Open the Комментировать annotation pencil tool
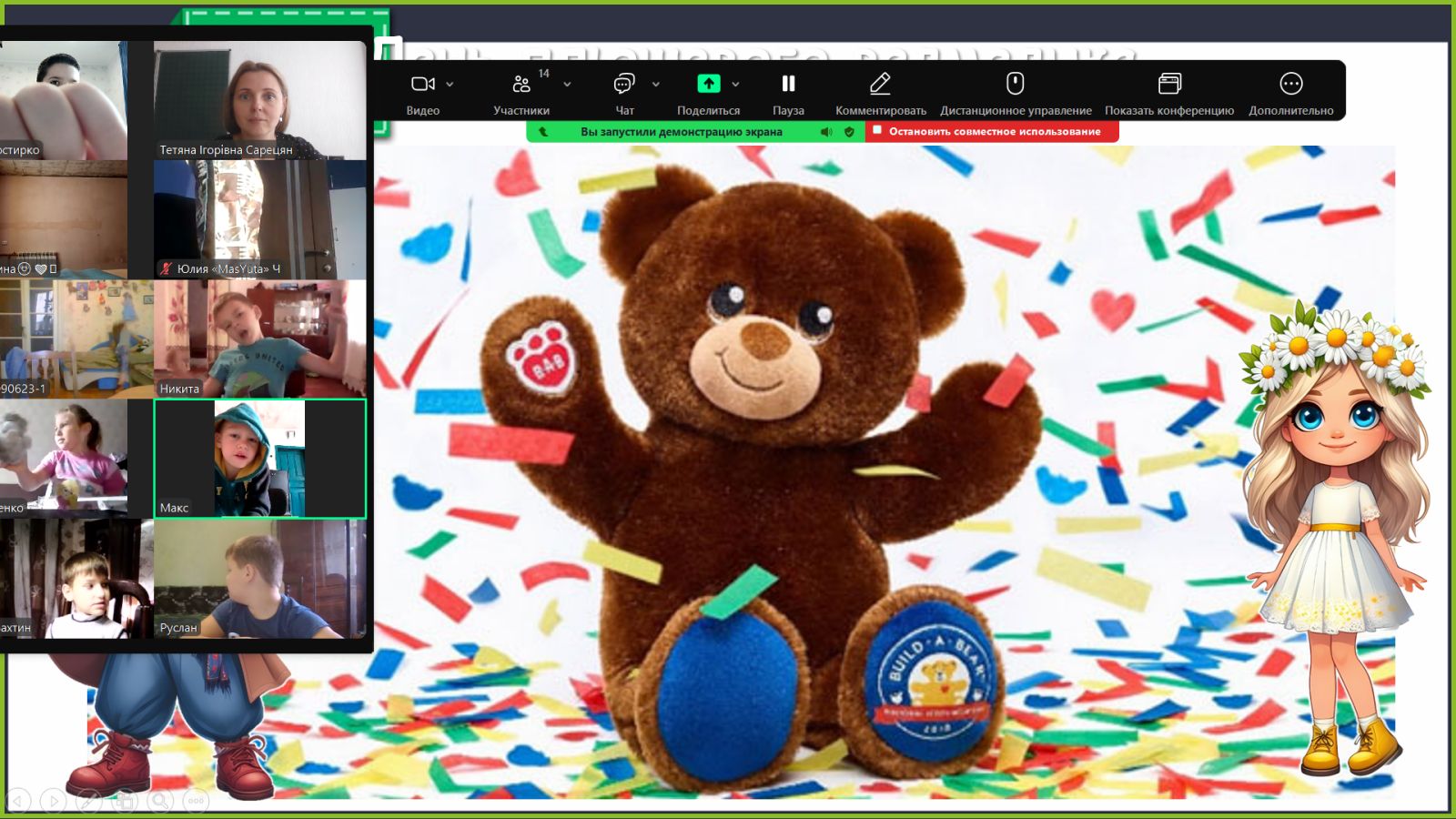 (x=880, y=93)
